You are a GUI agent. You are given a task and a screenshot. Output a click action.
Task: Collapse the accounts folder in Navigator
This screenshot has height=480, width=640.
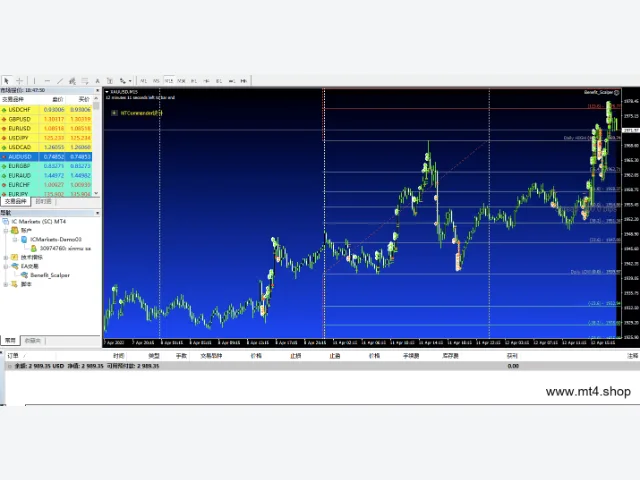pyautogui.click(x=6, y=230)
